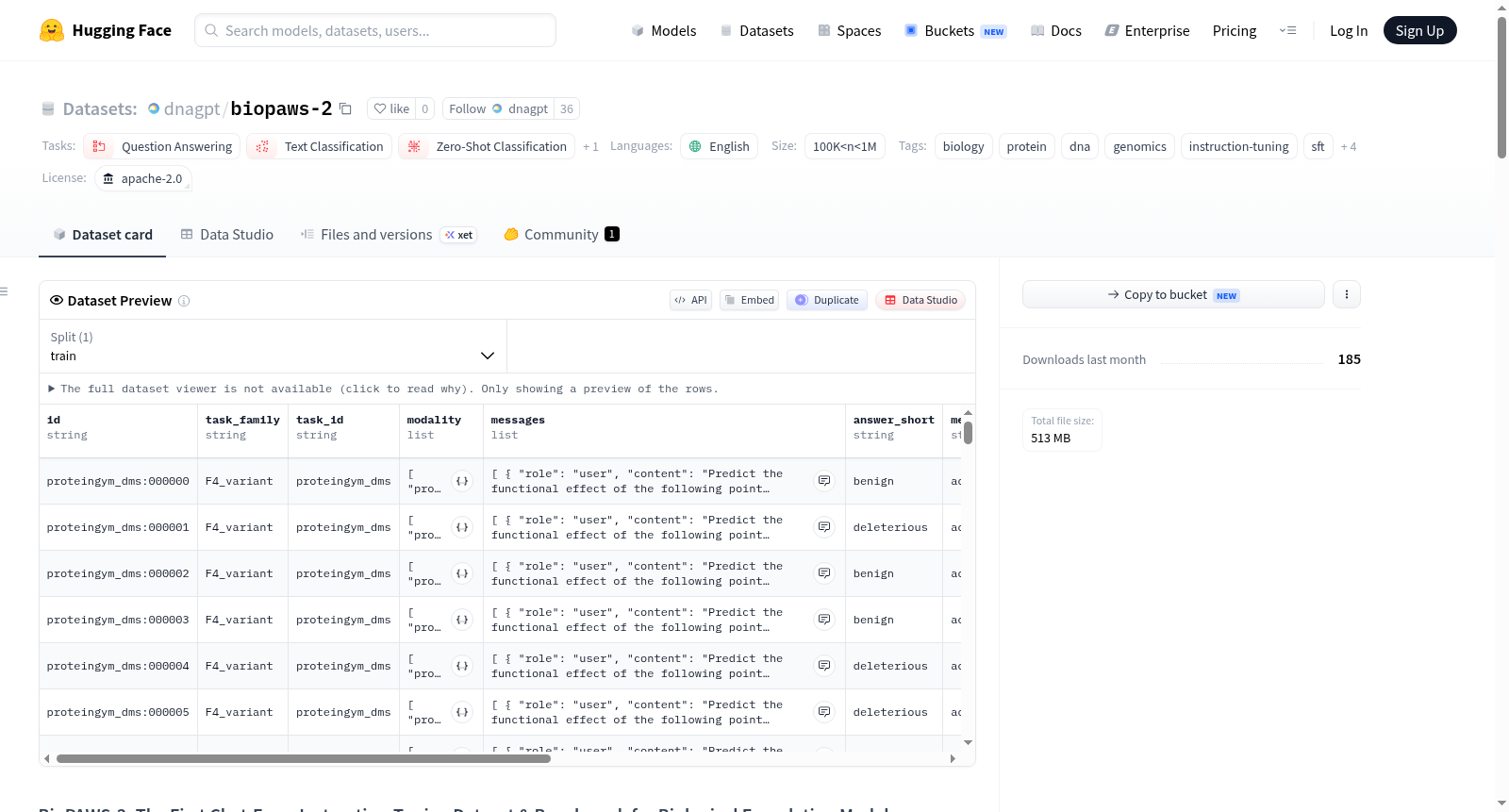Open messages chat view for row 000002

[x=824, y=573]
